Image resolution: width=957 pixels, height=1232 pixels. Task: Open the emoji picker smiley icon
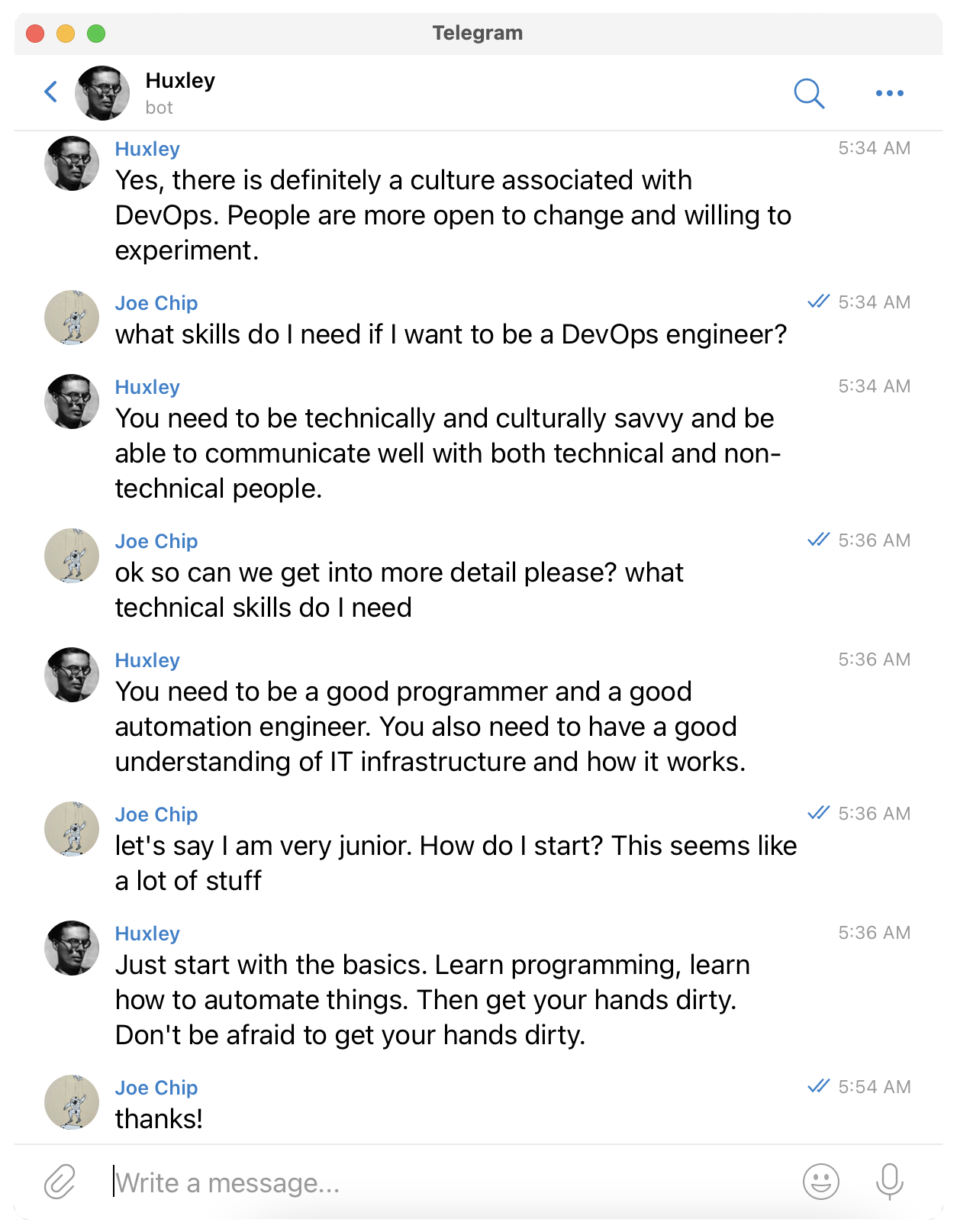[821, 1182]
